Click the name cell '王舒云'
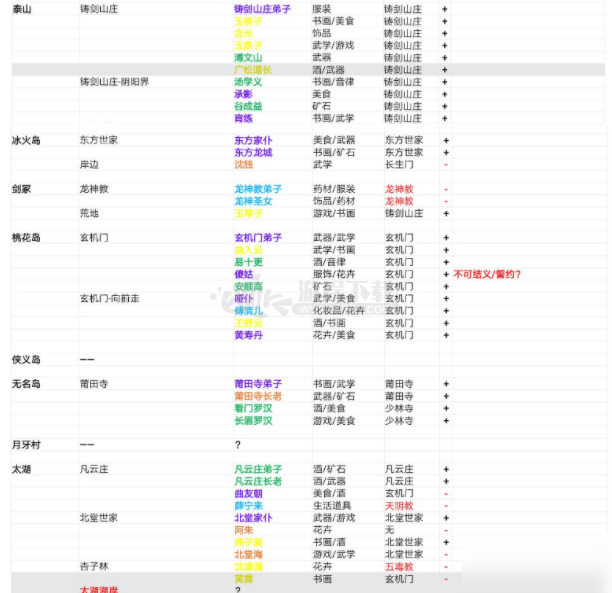Viewport: 612px width, 593px height. pos(248,323)
